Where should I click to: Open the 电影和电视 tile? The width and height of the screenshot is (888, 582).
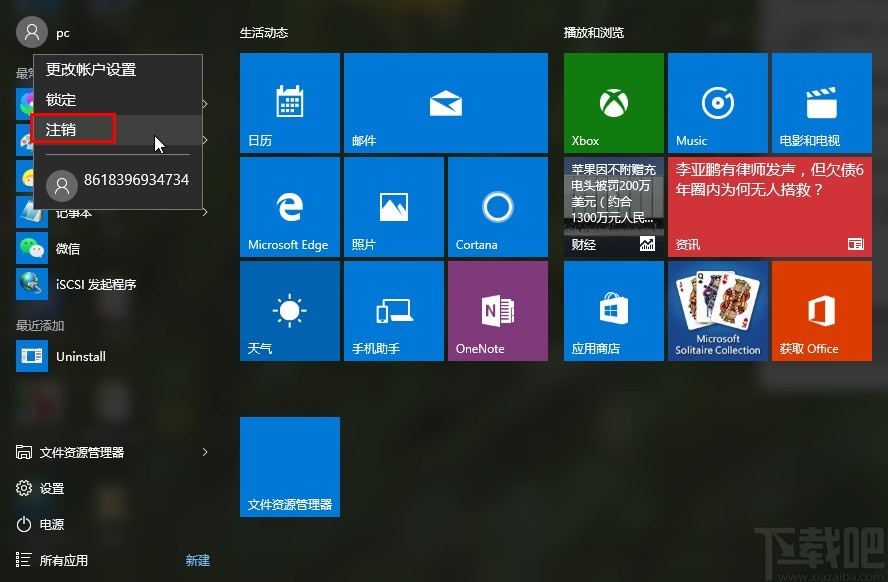pyautogui.click(x=821, y=102)
